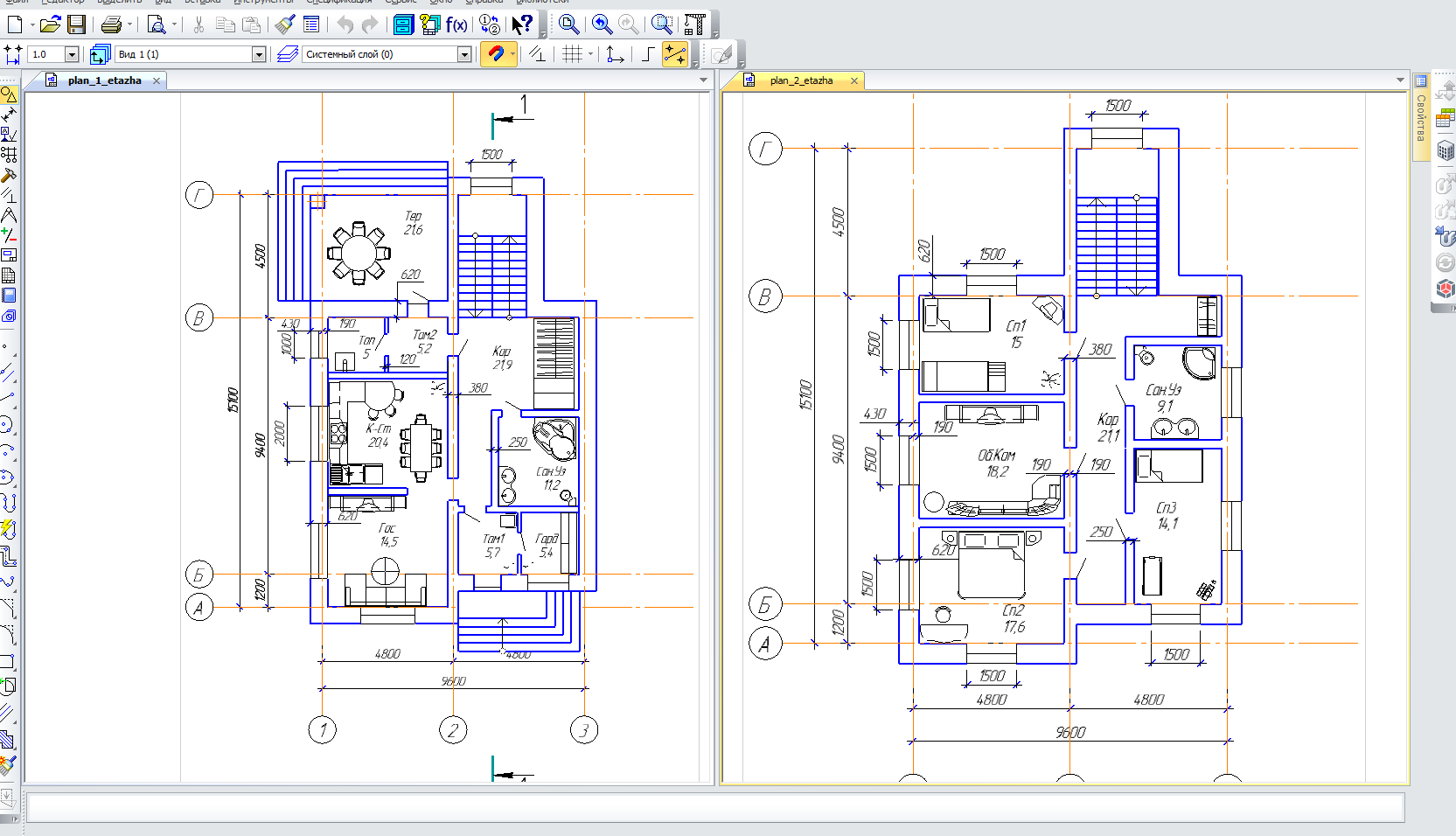This screenshot has height=836, width=1456.
Task: Switch to the plan_1_etazha tab
Action: click(104, 80)
